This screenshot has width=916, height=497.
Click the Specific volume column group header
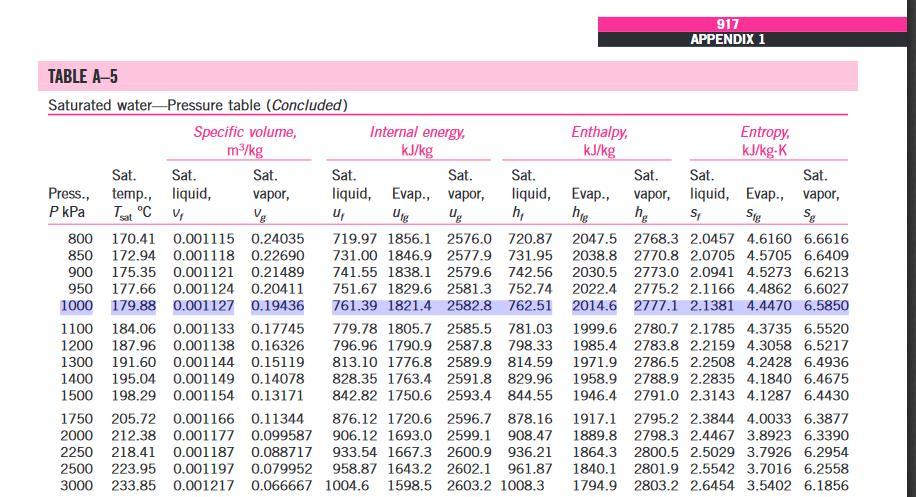tap(245, 140)
